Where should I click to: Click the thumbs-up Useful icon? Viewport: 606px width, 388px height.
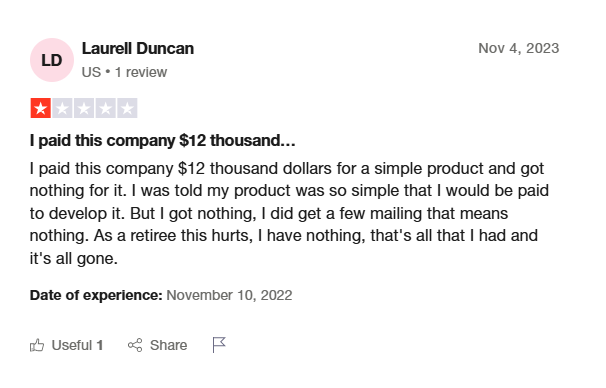[37, 345]
